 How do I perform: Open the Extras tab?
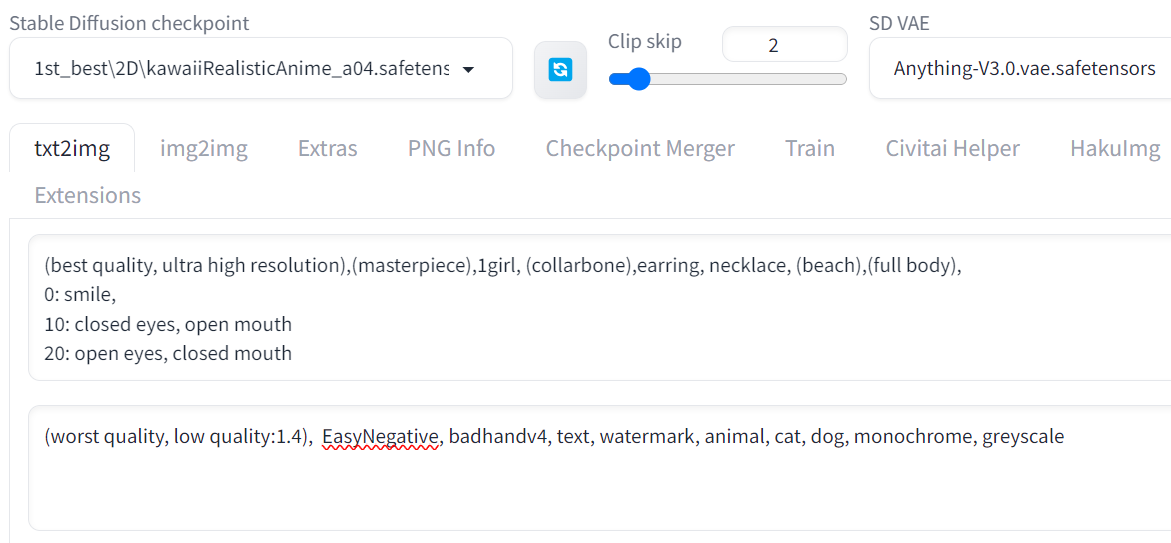[327, 149]
